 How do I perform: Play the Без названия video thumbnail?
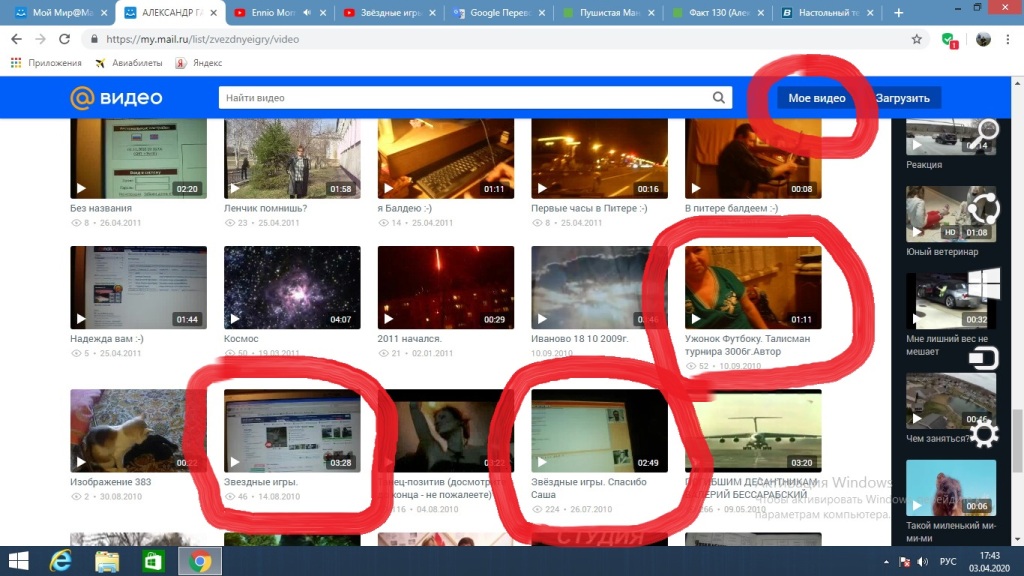(138, 159)
